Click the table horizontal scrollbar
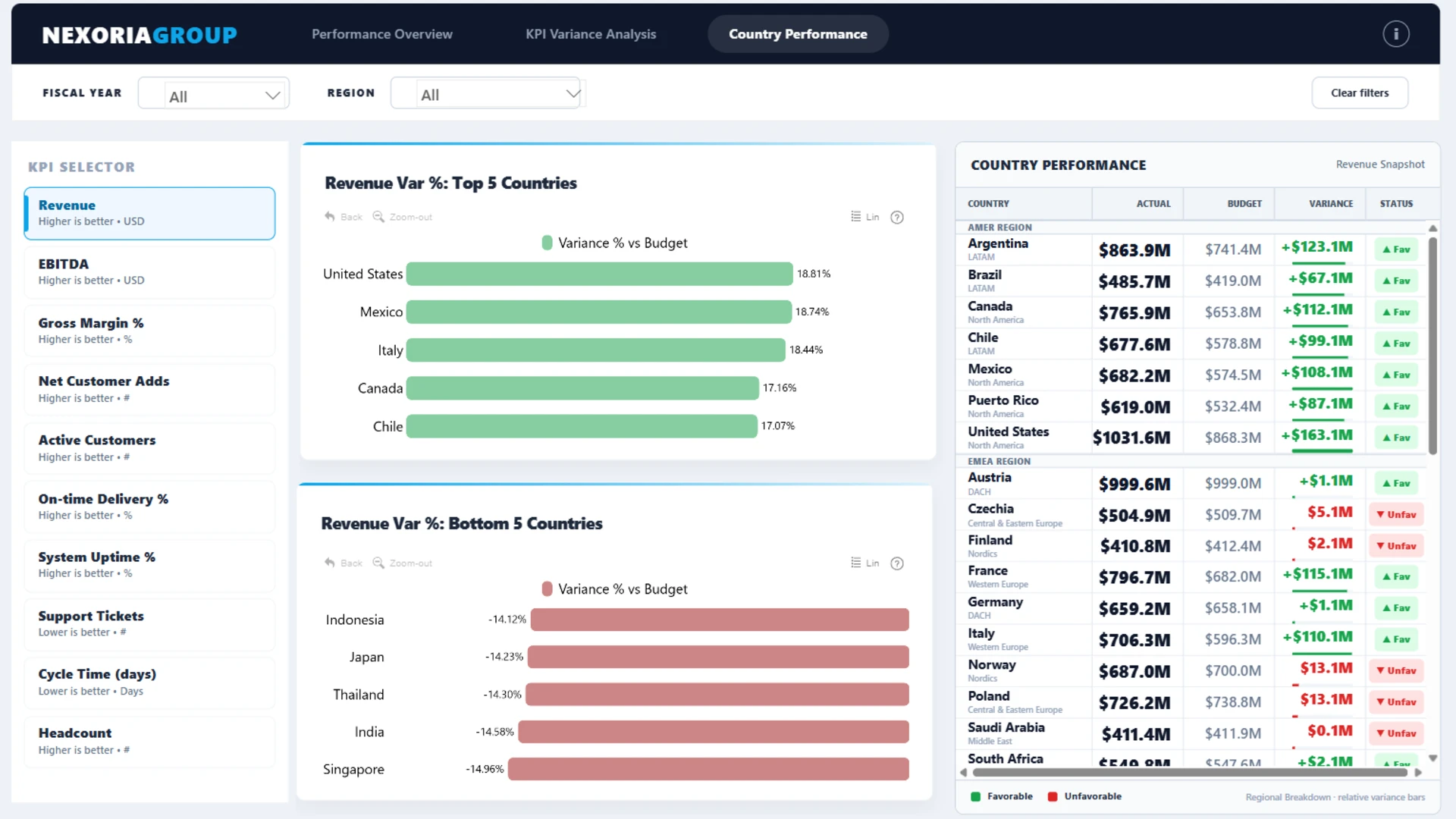This screenshot has height=819, width=1456. coord(1190,773)
